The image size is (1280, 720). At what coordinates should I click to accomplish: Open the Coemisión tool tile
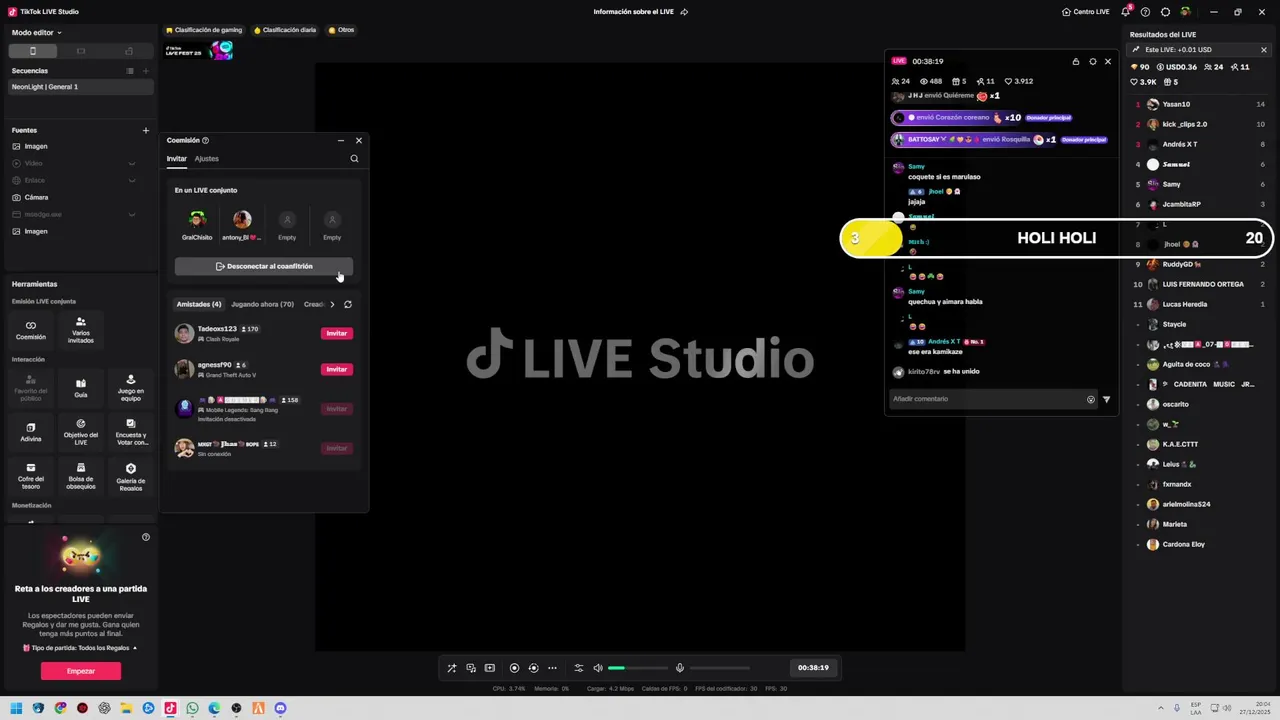coord(31,329)
